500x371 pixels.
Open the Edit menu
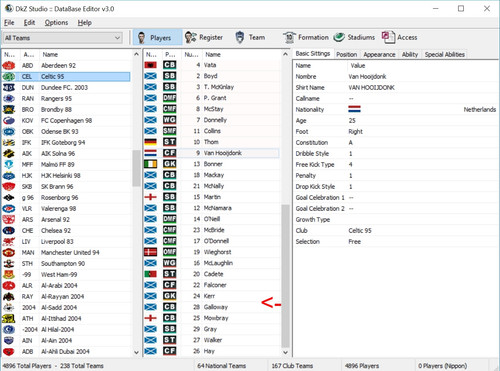(29, 23)
